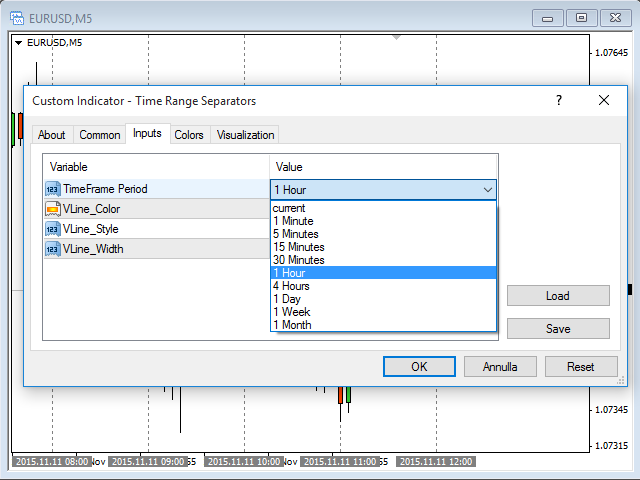The image size is (640, 480).
Task: Pick '15 Minutes' in the list
Action: click(x=298, y=247)
